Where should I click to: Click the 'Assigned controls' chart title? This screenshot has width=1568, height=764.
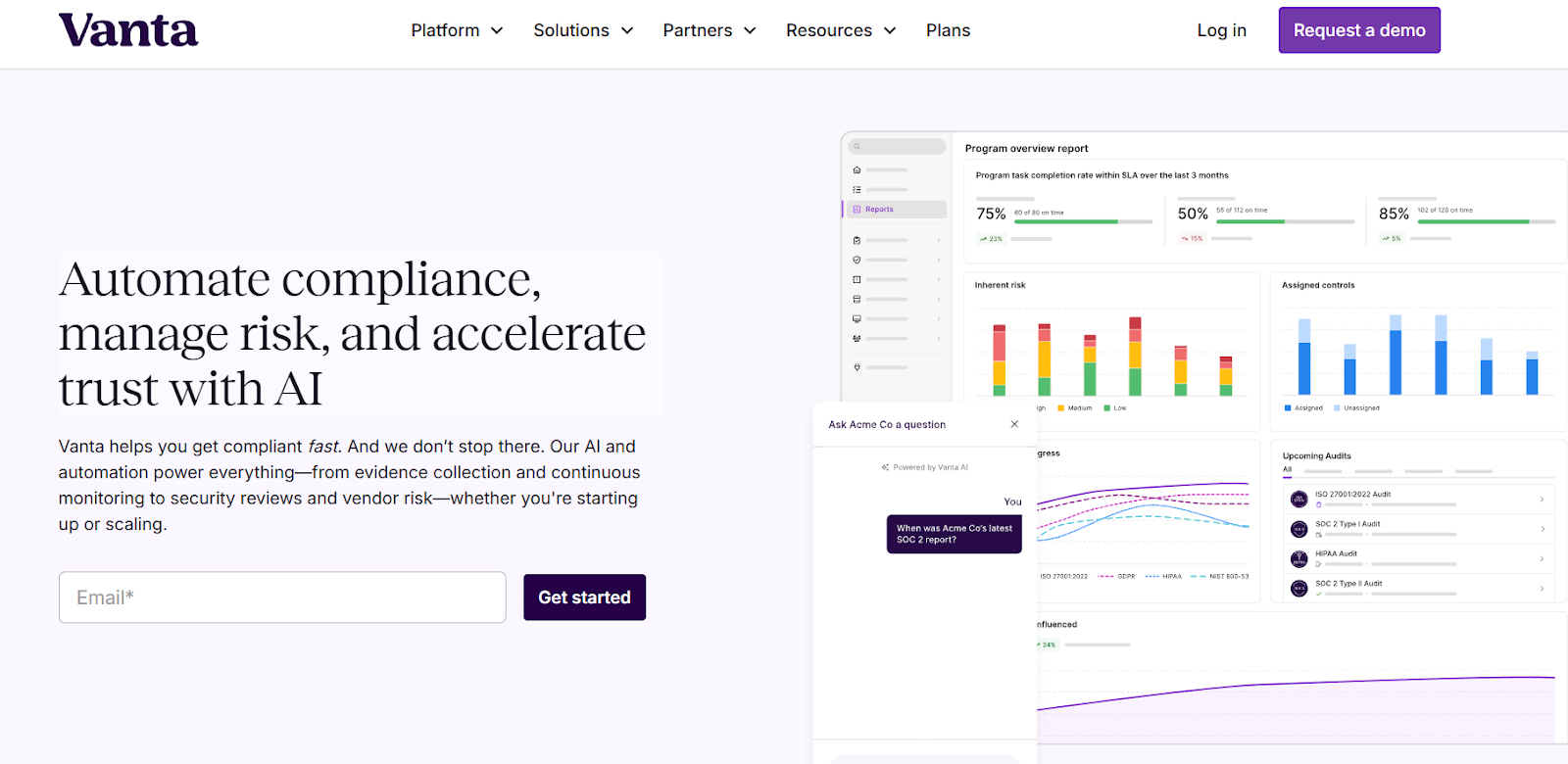(1318, 285)
